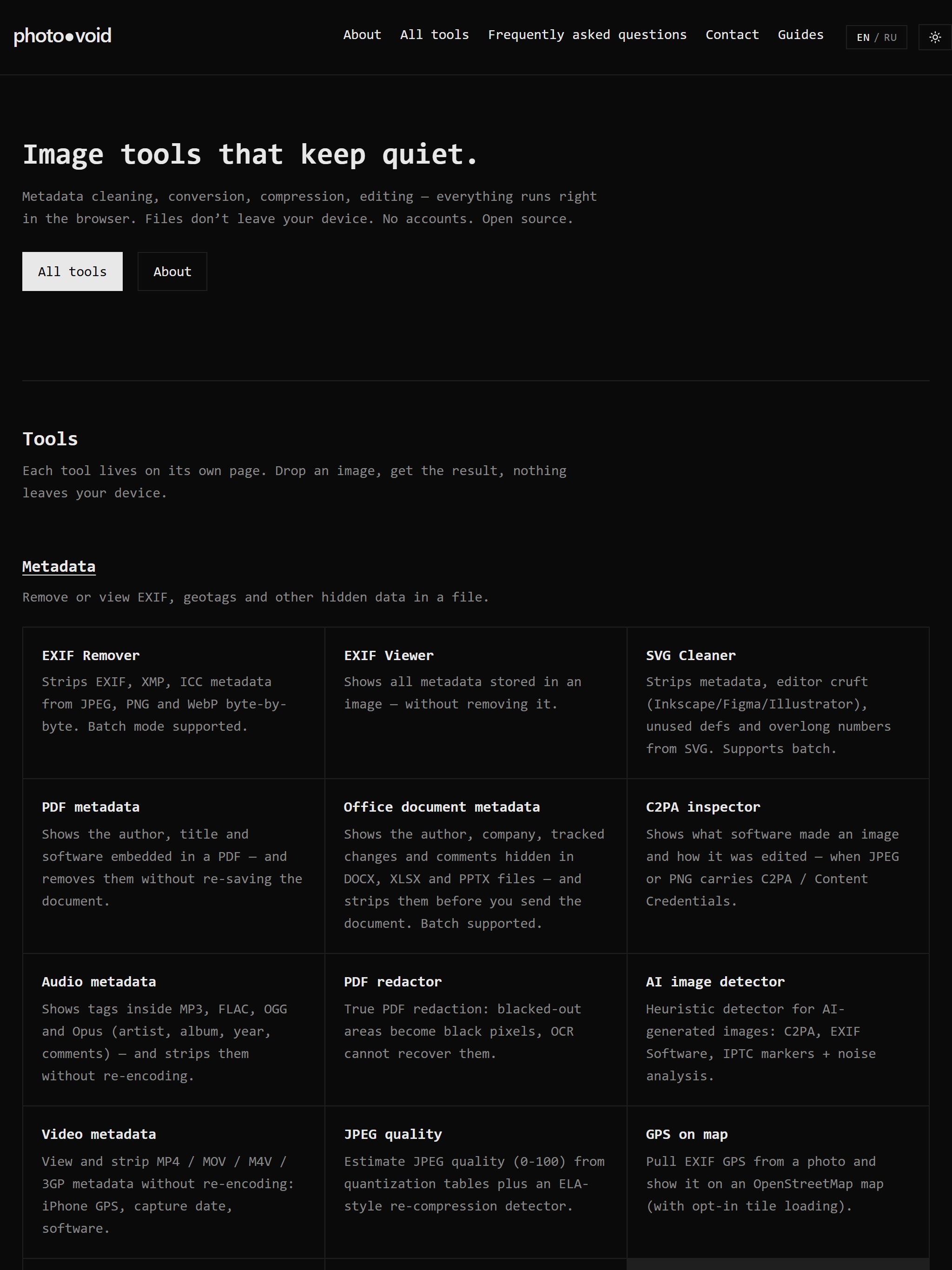Image resolution: width=952 pixels, height=1270 pixels.
Task: Open the Metadata category heading link
Action: coord(59,567)
